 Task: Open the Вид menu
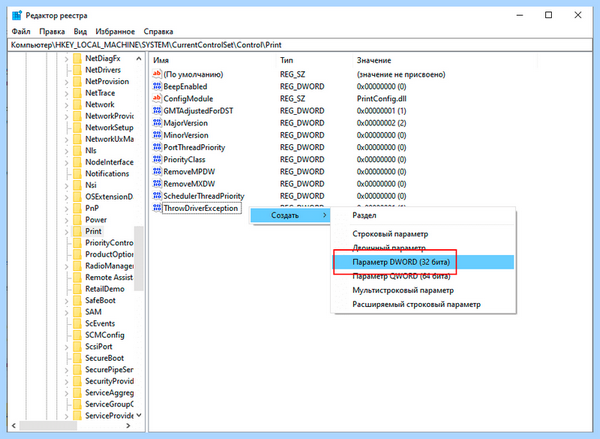(x=80, y=31)
